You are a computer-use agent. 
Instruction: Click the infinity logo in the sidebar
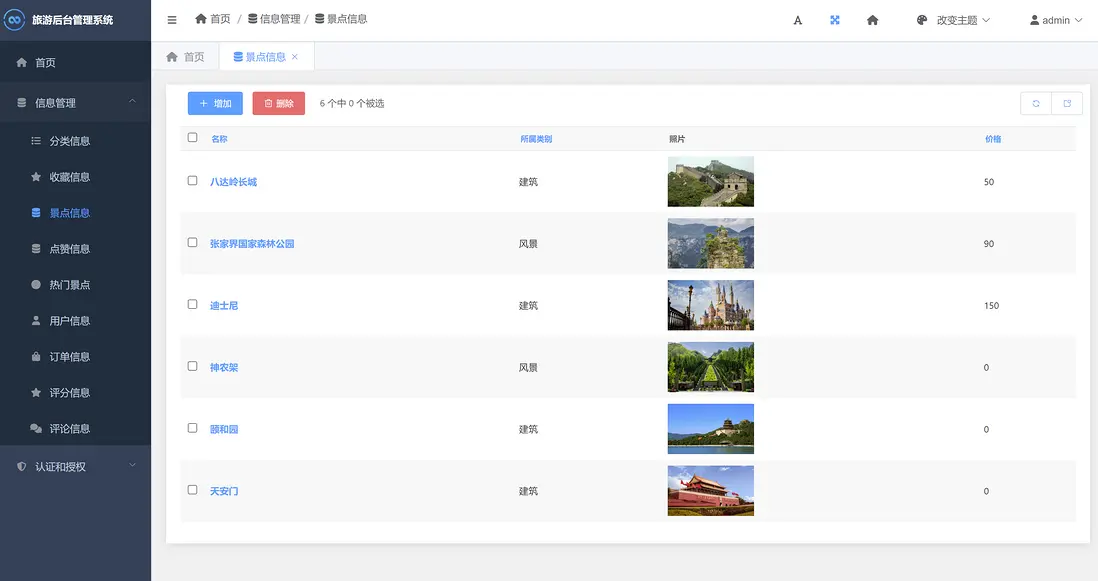click(14, 20)
